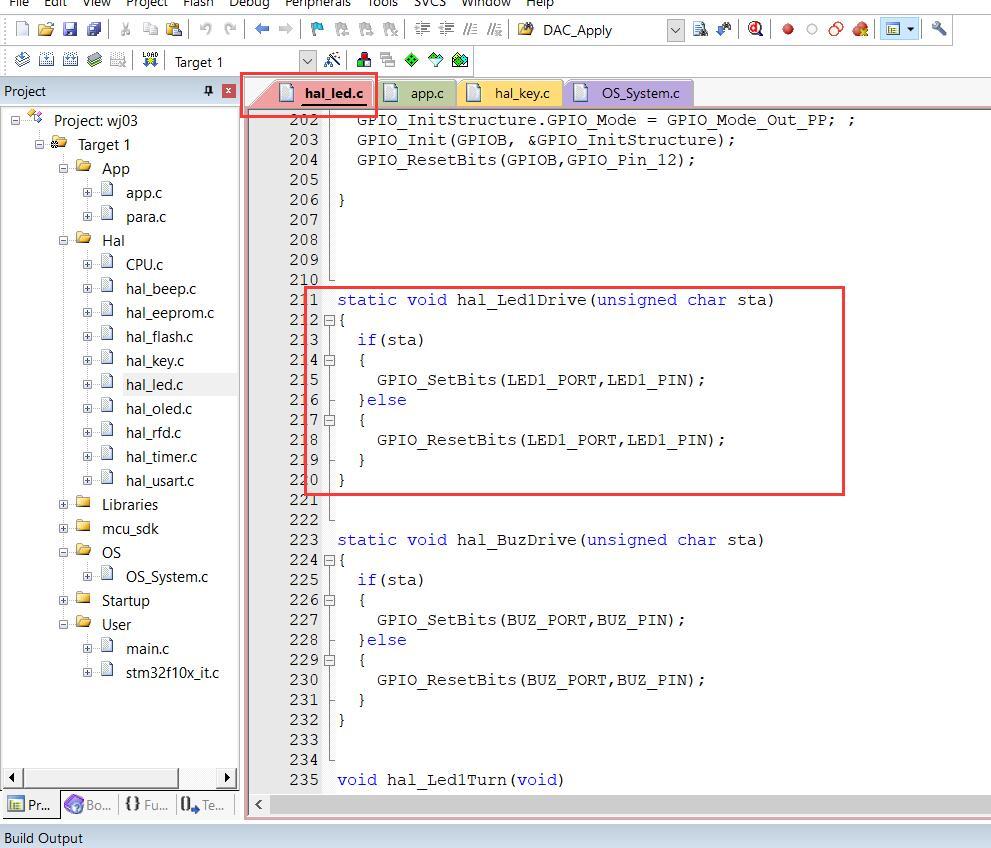
Task: Click the Open file folder icon
Action: [46, 30]
